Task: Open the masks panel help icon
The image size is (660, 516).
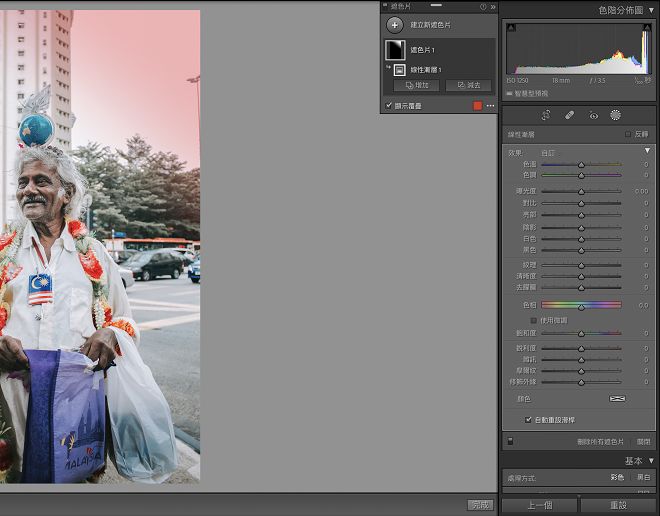Action: tap(483, 7)
